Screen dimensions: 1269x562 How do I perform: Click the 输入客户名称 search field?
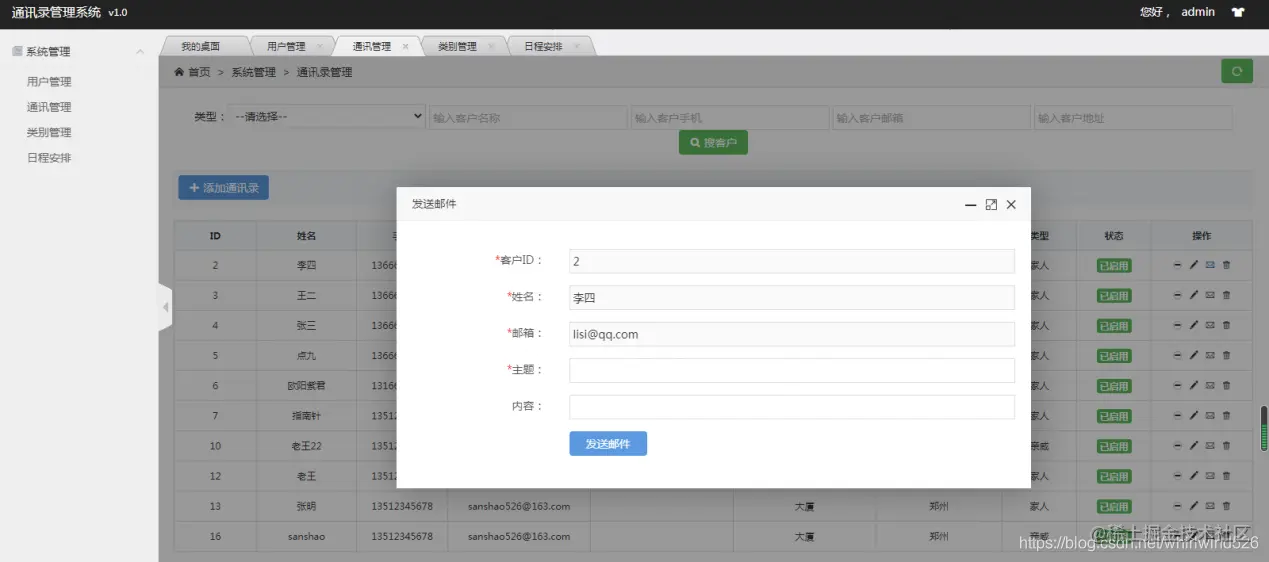528,118
